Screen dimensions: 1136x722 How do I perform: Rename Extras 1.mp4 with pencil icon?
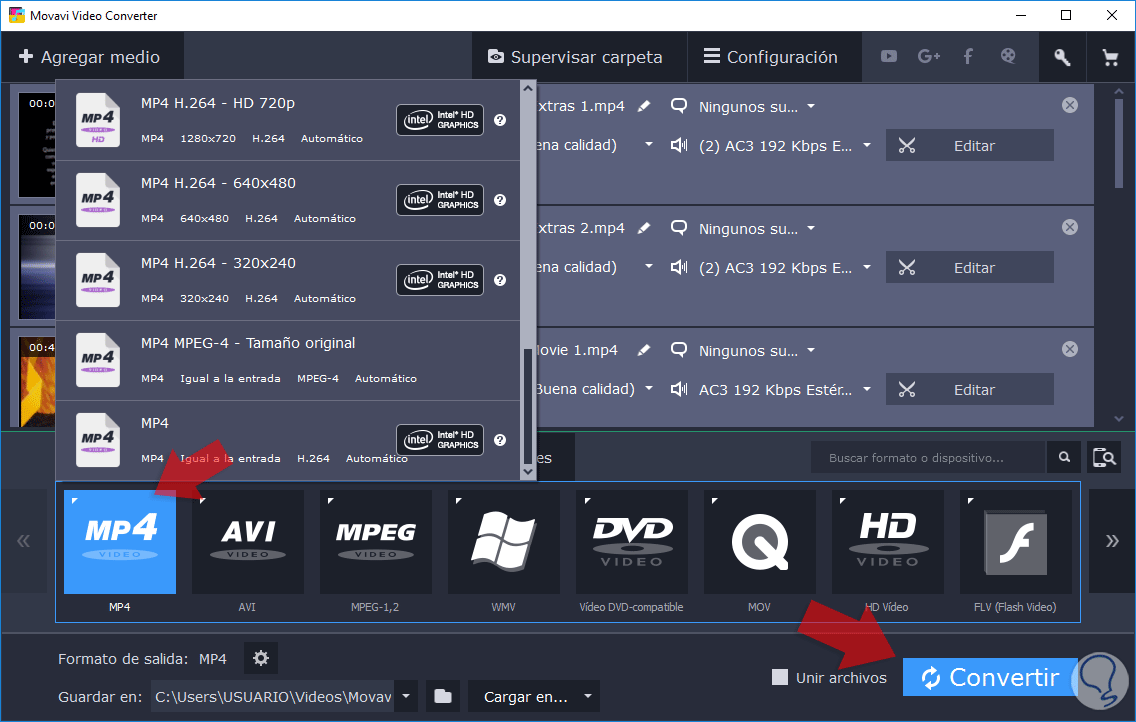(643, 106)
